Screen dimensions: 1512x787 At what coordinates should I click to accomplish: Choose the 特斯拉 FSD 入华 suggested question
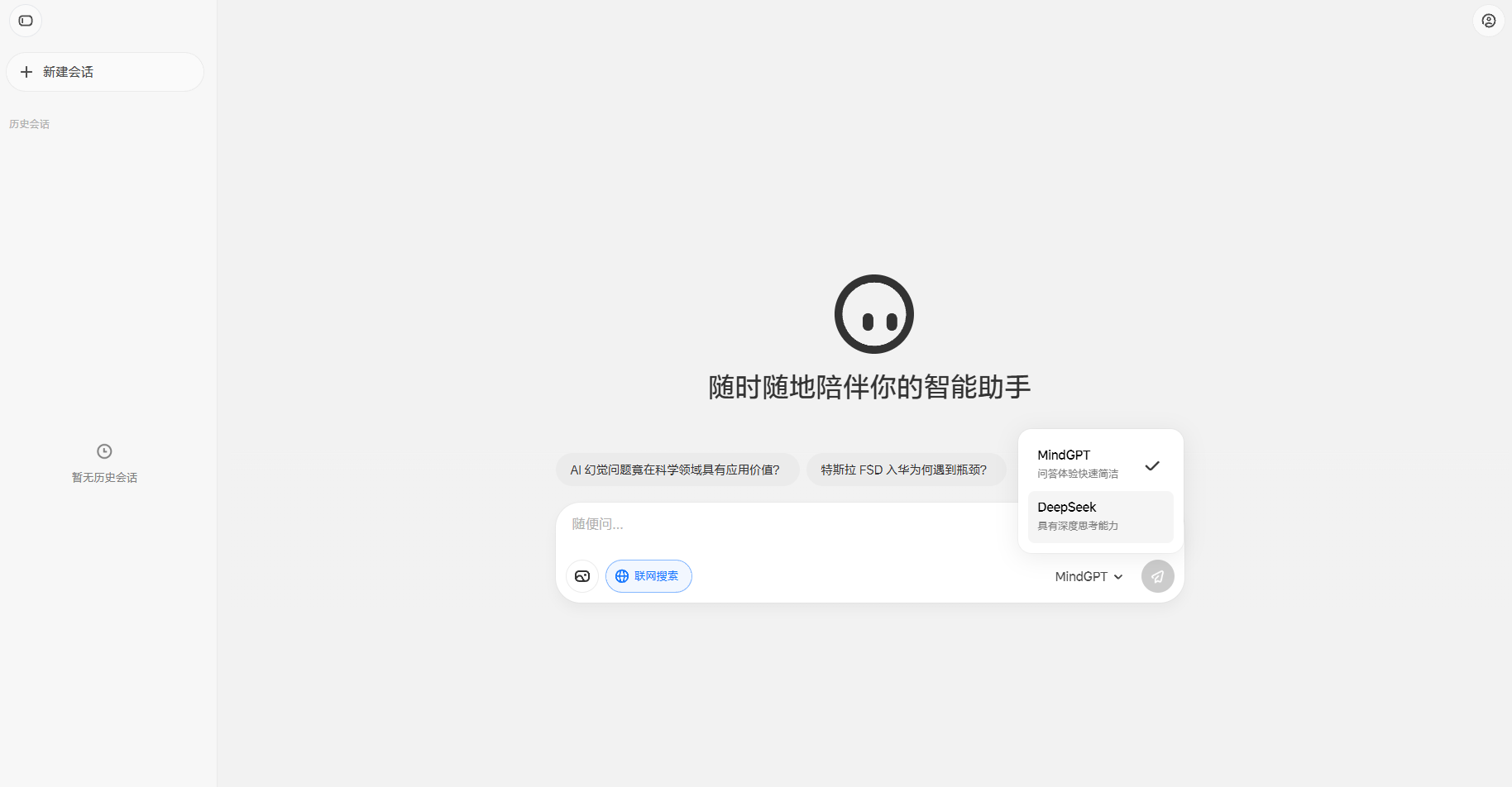tap(906, 470)
